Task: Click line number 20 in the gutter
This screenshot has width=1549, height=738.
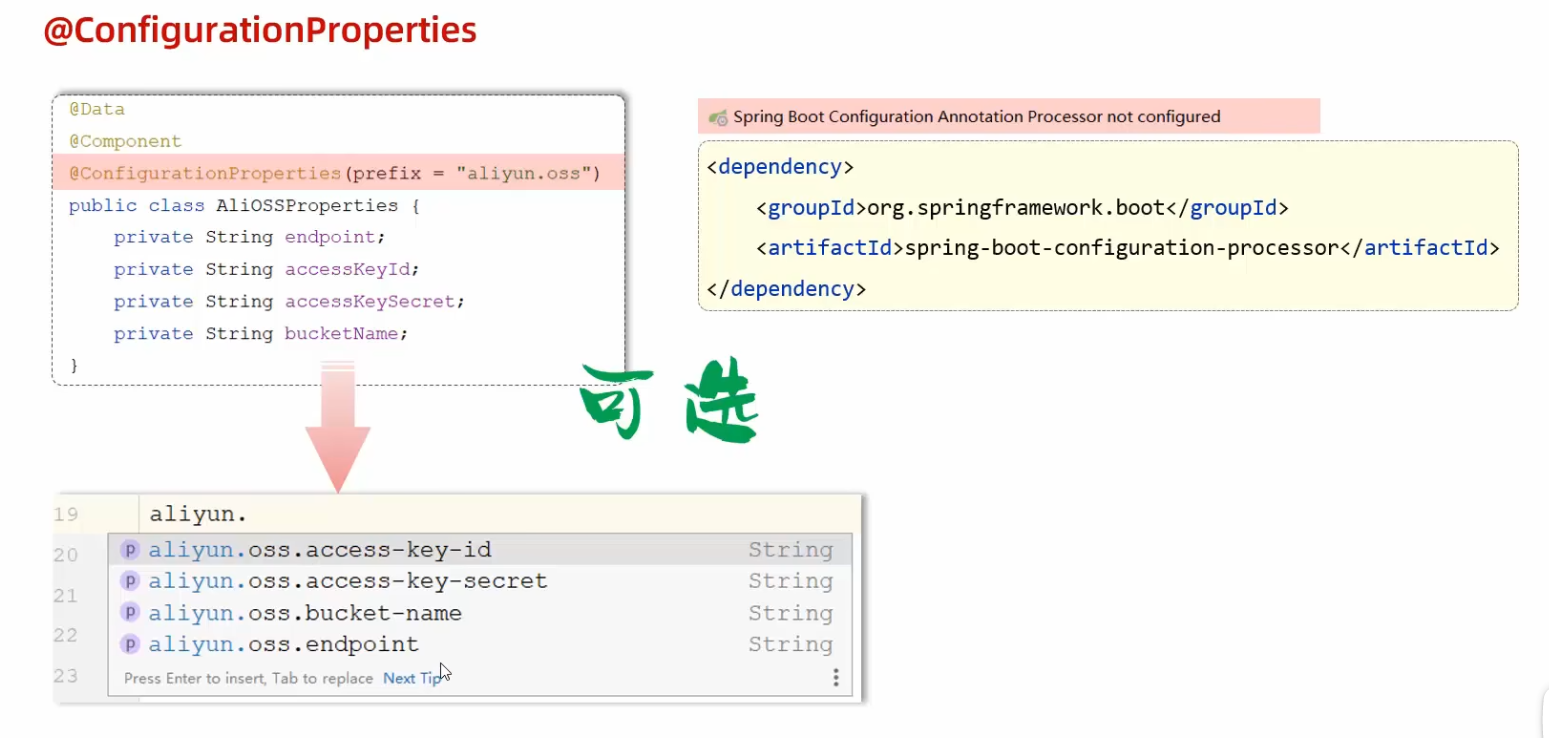Action: coord(66,555)
